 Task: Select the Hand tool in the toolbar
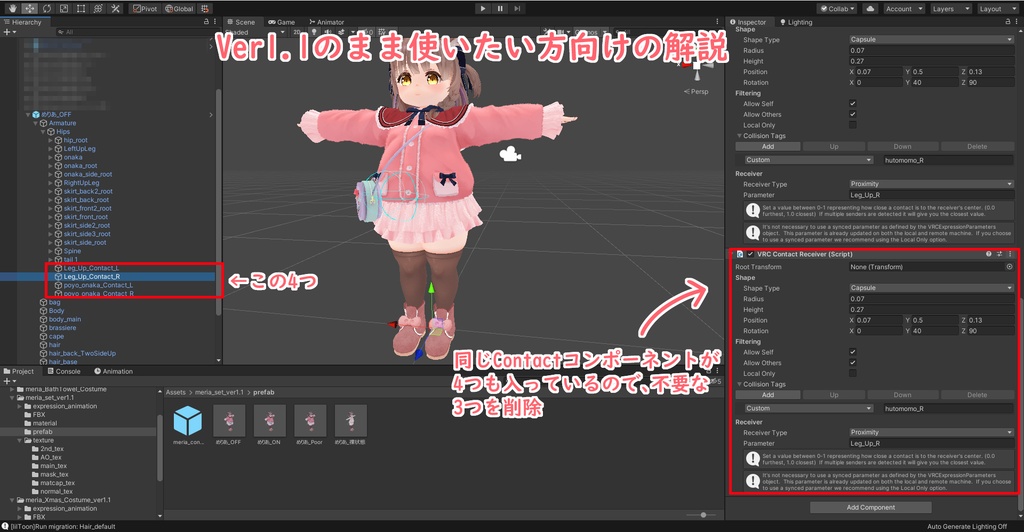point(12,8)
